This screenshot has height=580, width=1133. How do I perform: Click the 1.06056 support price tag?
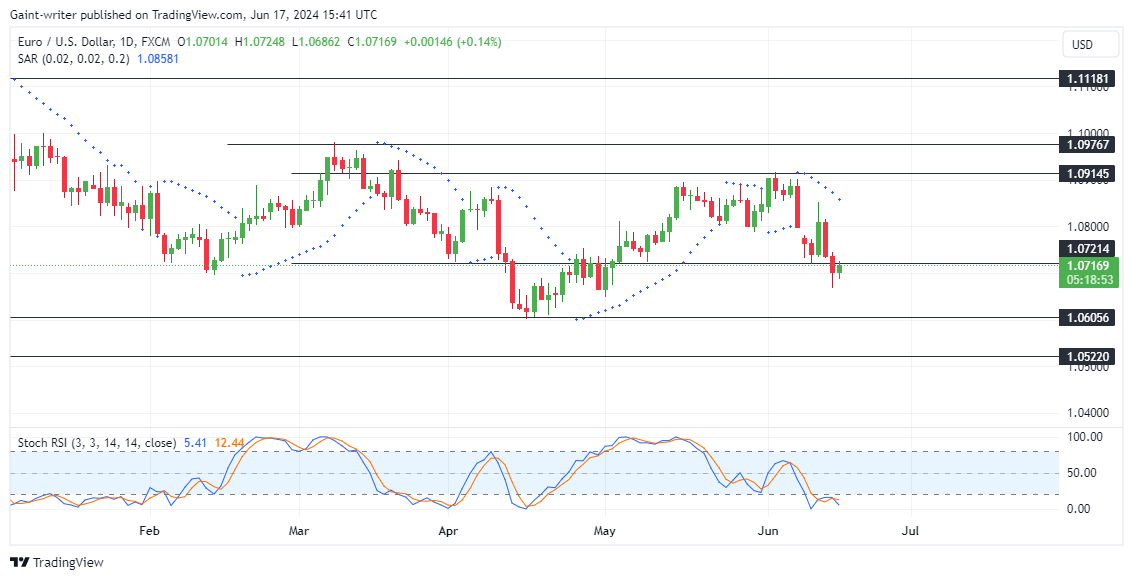[x=1088, y=316]
